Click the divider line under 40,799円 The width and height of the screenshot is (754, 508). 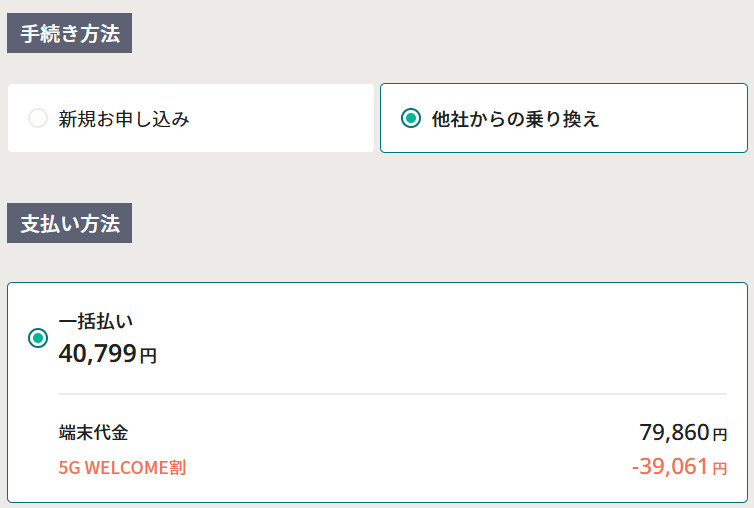pos(392,394)
